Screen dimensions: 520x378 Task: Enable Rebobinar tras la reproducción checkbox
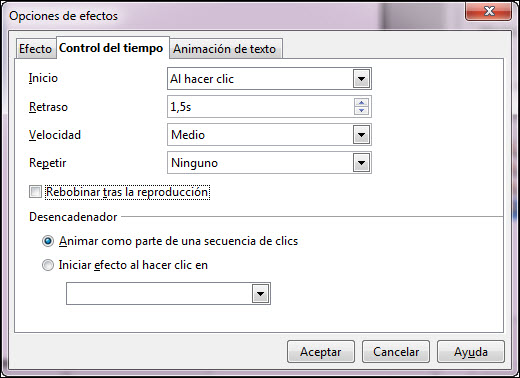click(x=35, y=192)
